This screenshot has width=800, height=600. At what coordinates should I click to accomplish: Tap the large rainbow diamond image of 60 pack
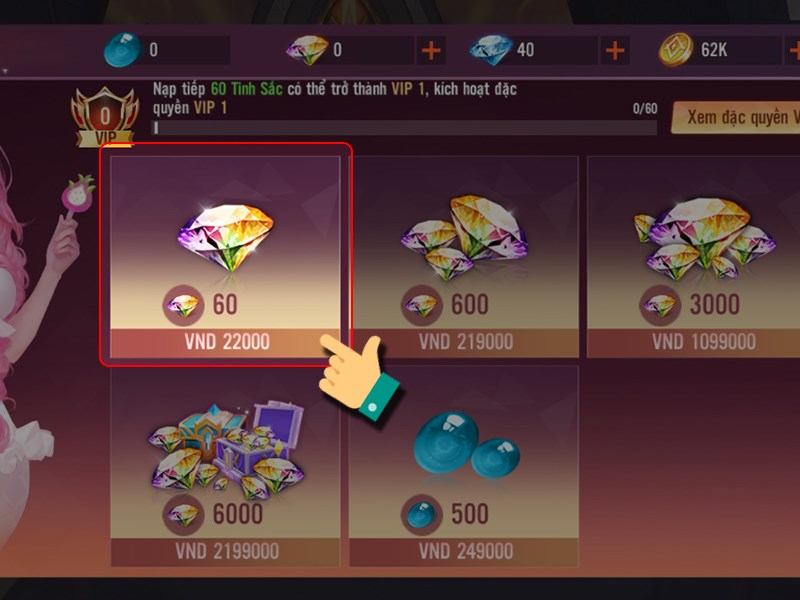tap(226, 237)
